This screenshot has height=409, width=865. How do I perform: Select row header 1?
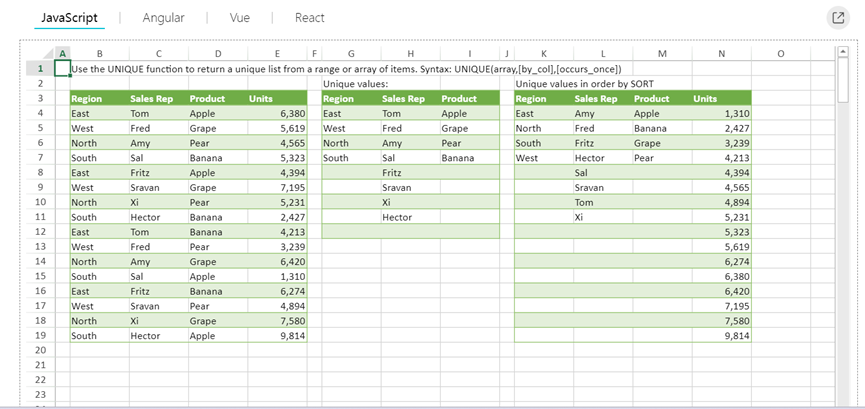41,69
